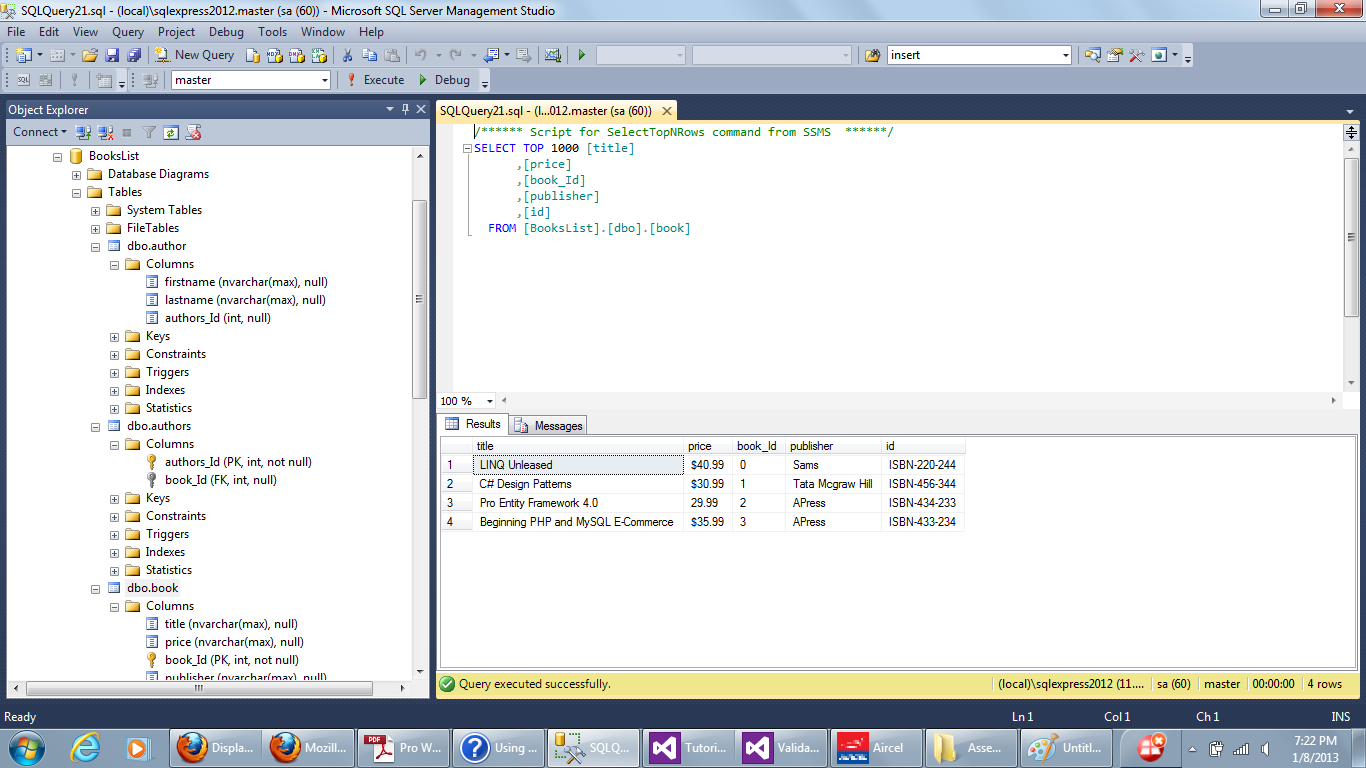Click Disconnect icon in Object Explorer
1366x768 pixels.
coord(105,132)
